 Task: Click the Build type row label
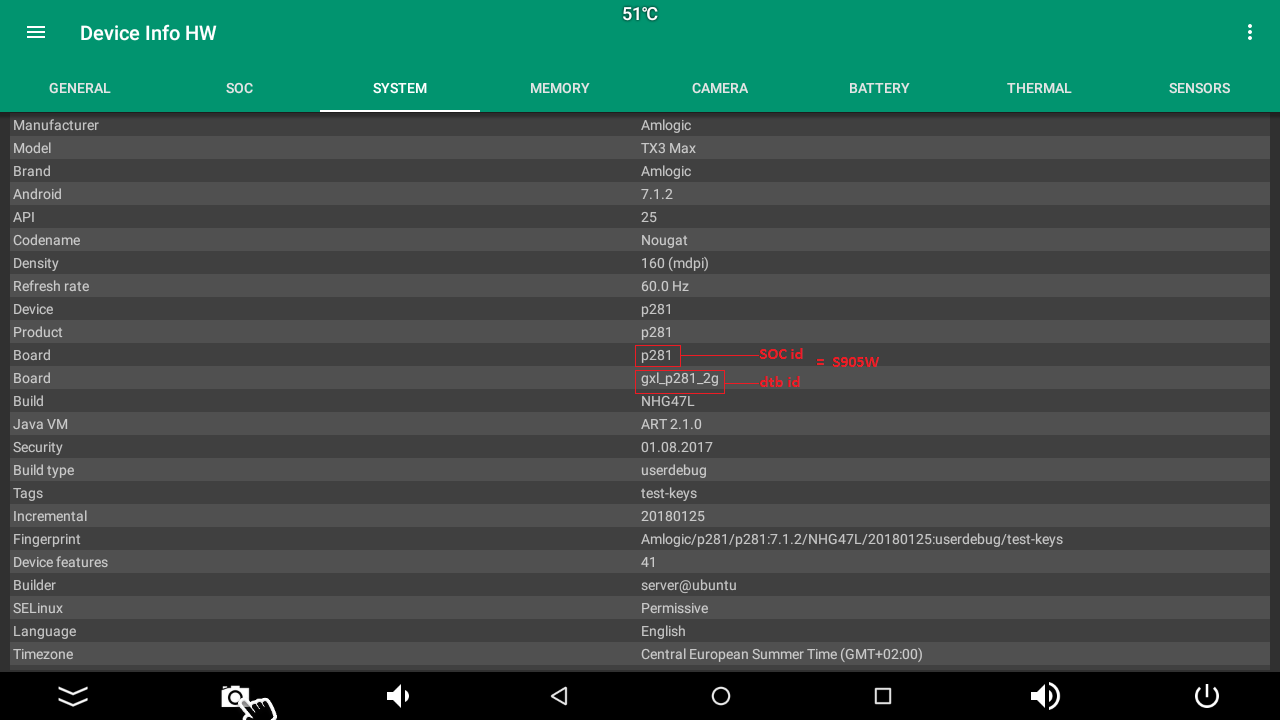[43, 470]
